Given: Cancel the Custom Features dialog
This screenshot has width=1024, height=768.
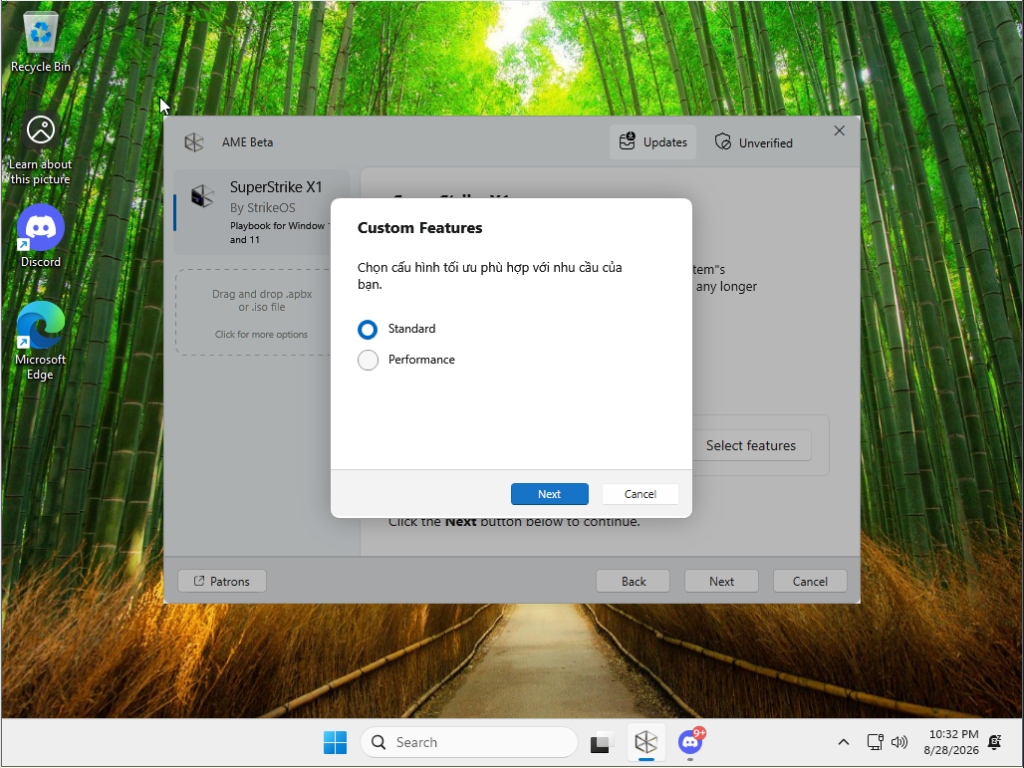Looking at the screenshot, I should [639, 494].
